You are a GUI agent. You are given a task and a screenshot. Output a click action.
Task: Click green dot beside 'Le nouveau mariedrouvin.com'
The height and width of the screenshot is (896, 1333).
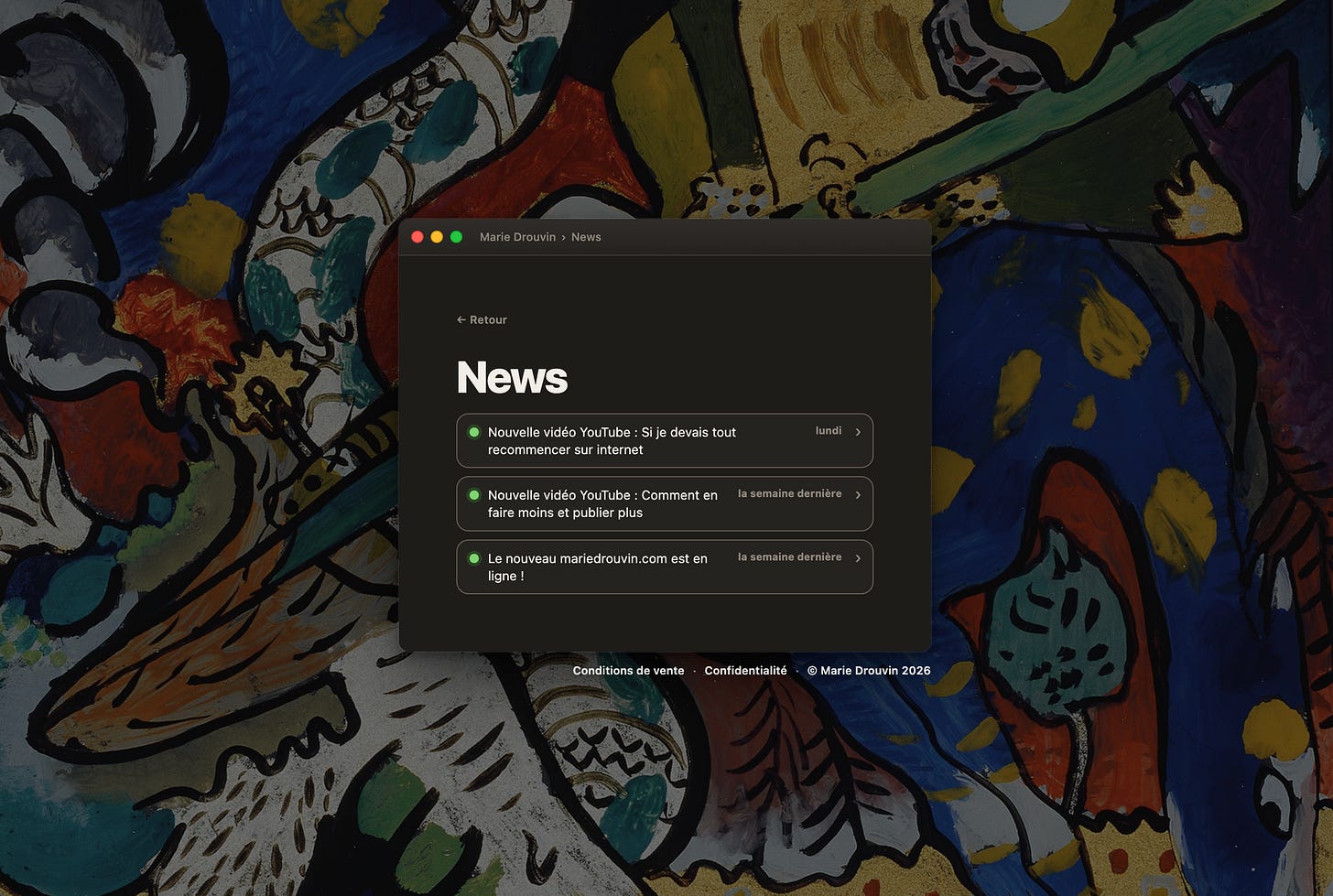(x=474, y=558)
